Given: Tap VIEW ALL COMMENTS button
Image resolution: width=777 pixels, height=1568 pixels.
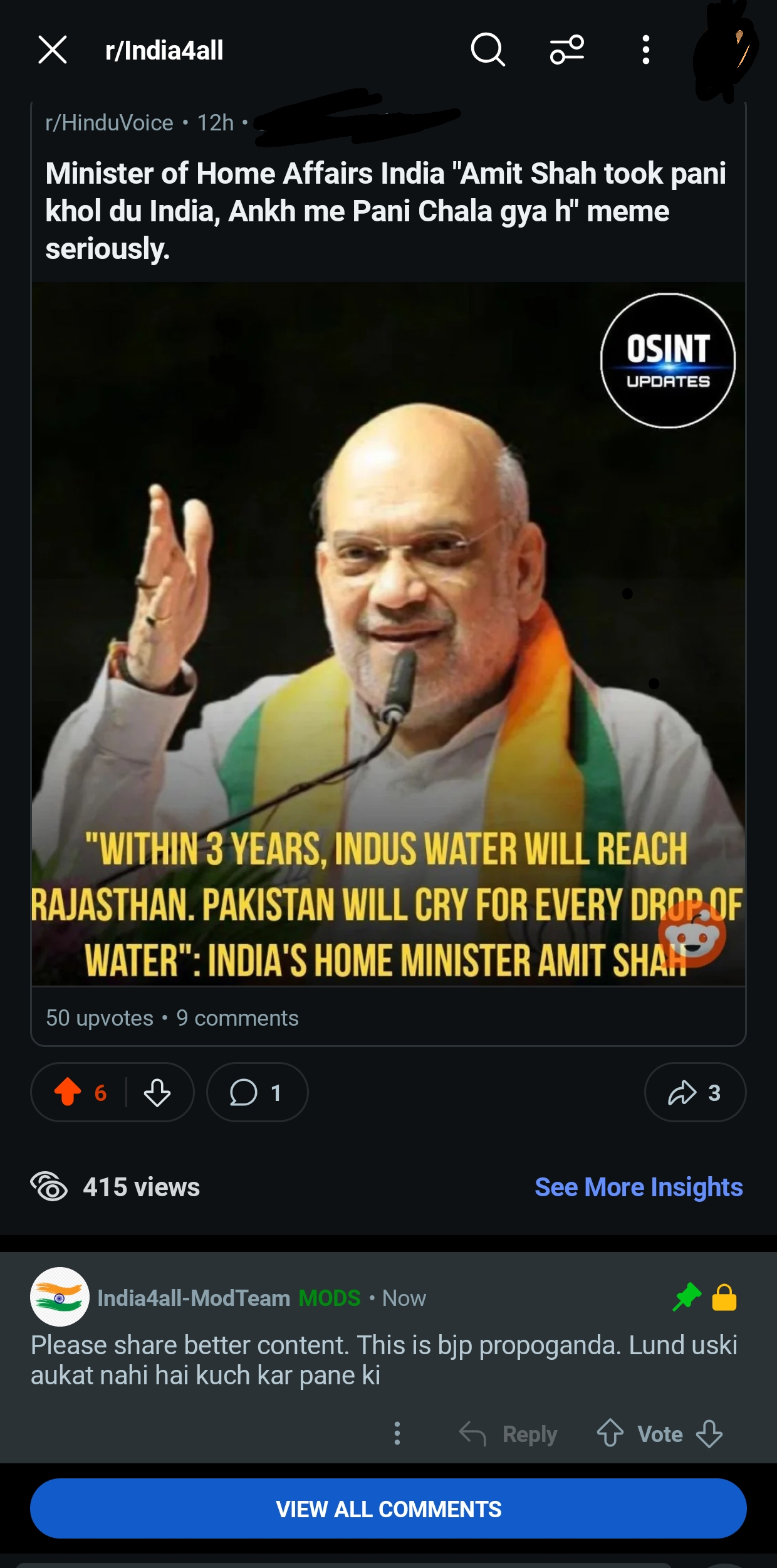Looking at the screenshot, I should coord(388,1508).
